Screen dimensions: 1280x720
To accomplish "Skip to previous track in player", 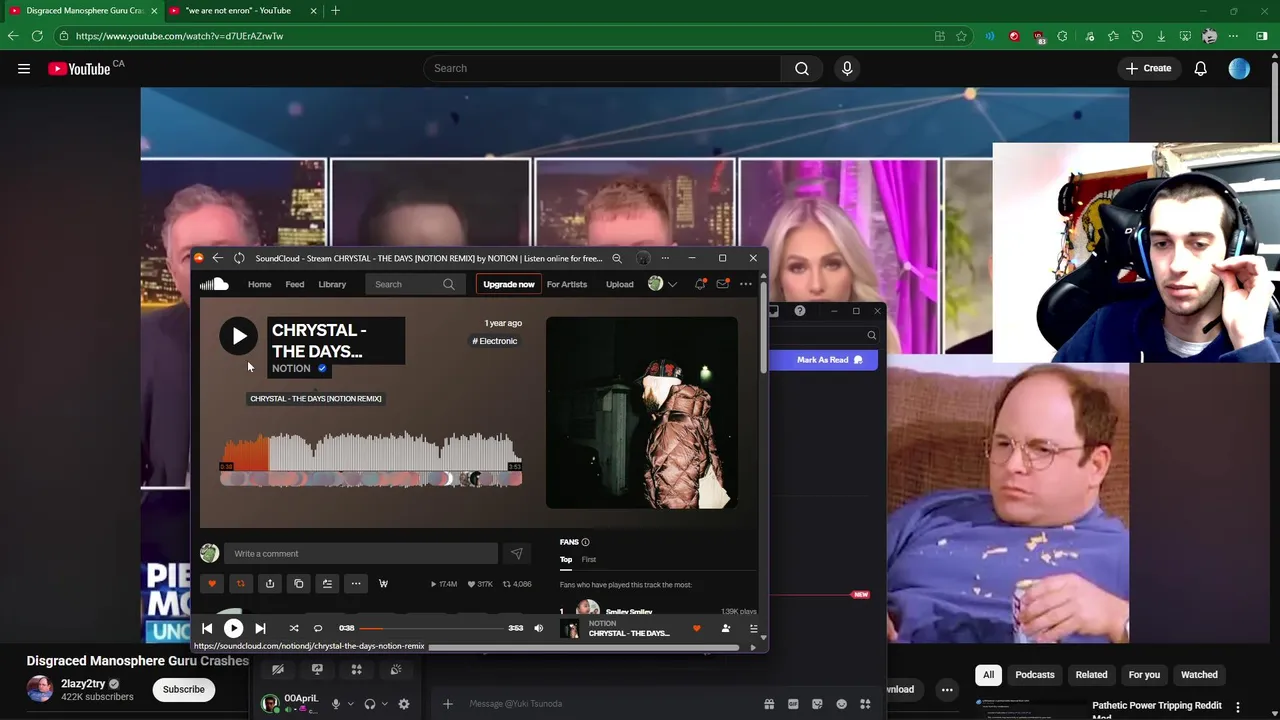I will click(207, 628).
